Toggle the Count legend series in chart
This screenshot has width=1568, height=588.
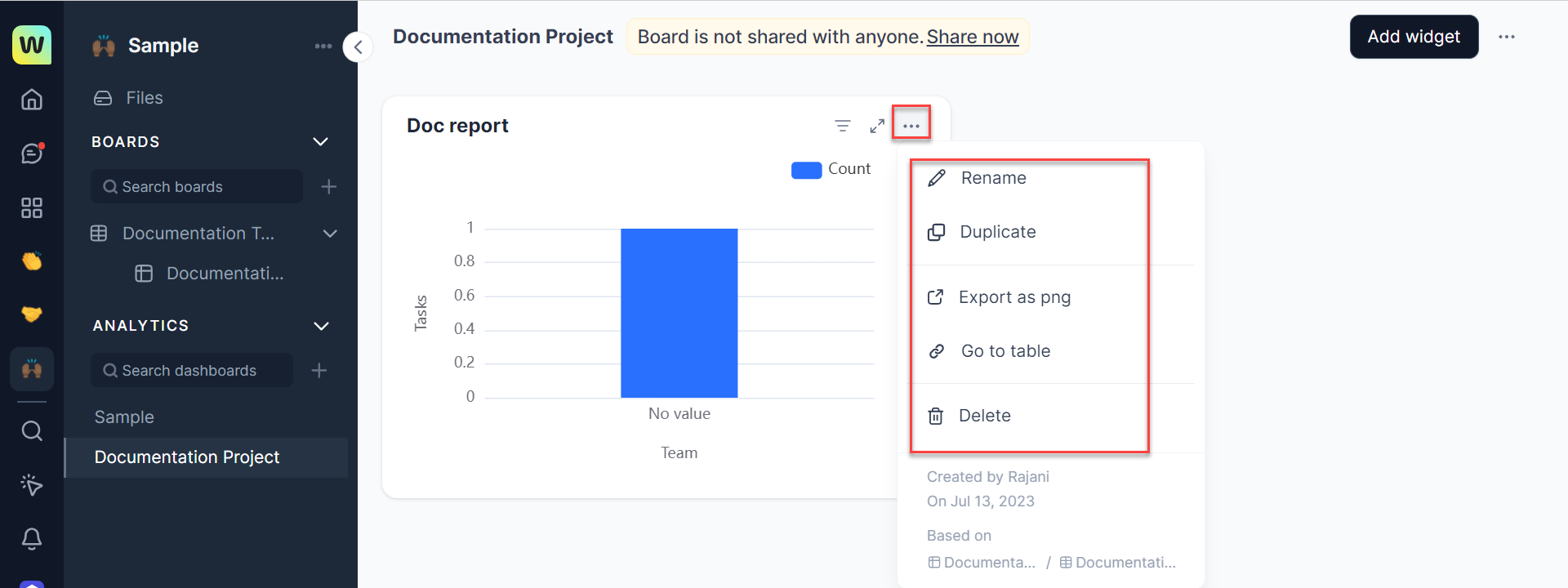point(831,169)
